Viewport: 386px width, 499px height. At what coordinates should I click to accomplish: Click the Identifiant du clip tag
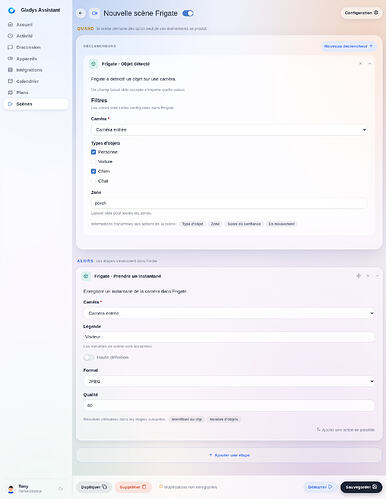click(187, 419)
